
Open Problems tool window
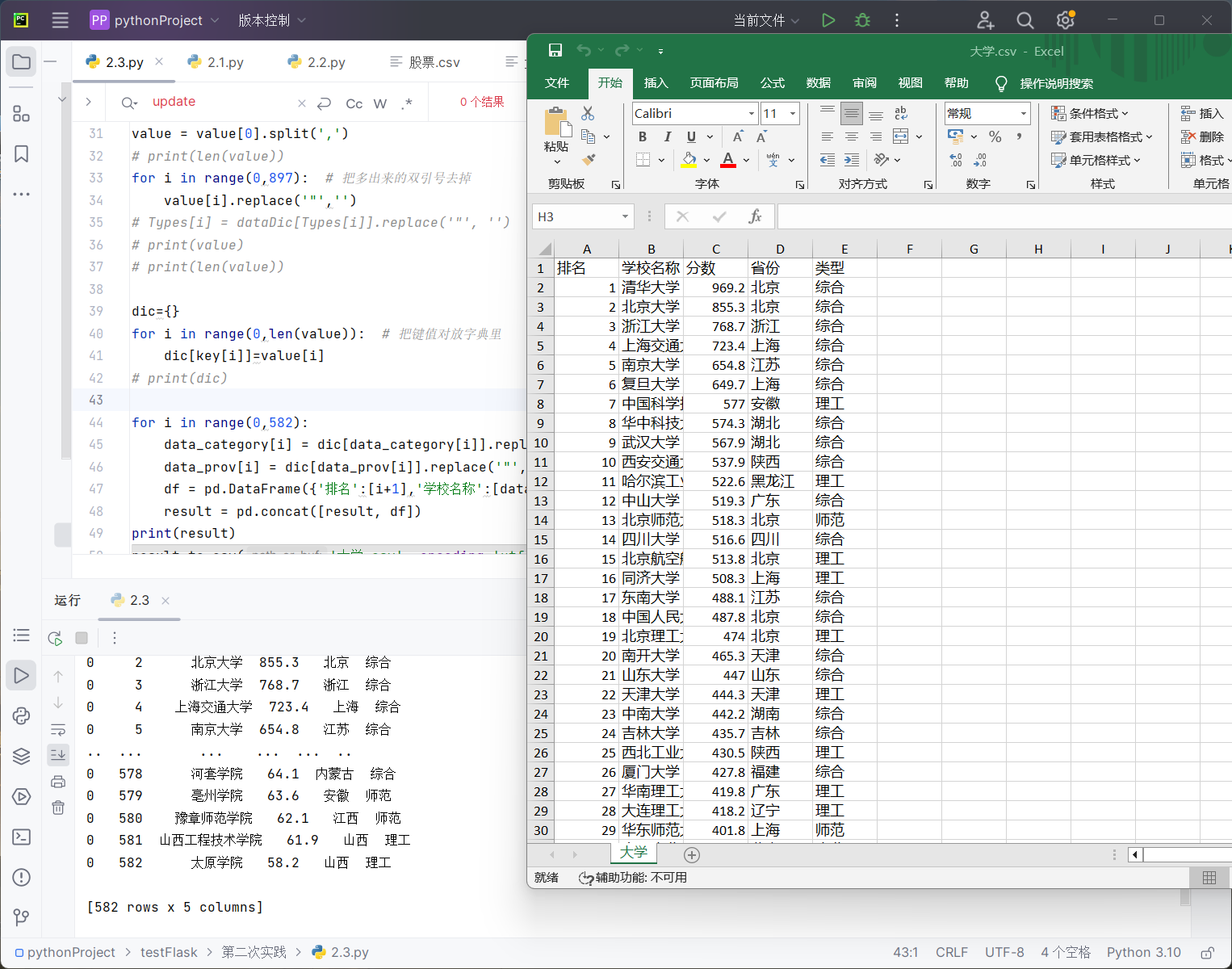pos(22,877)
